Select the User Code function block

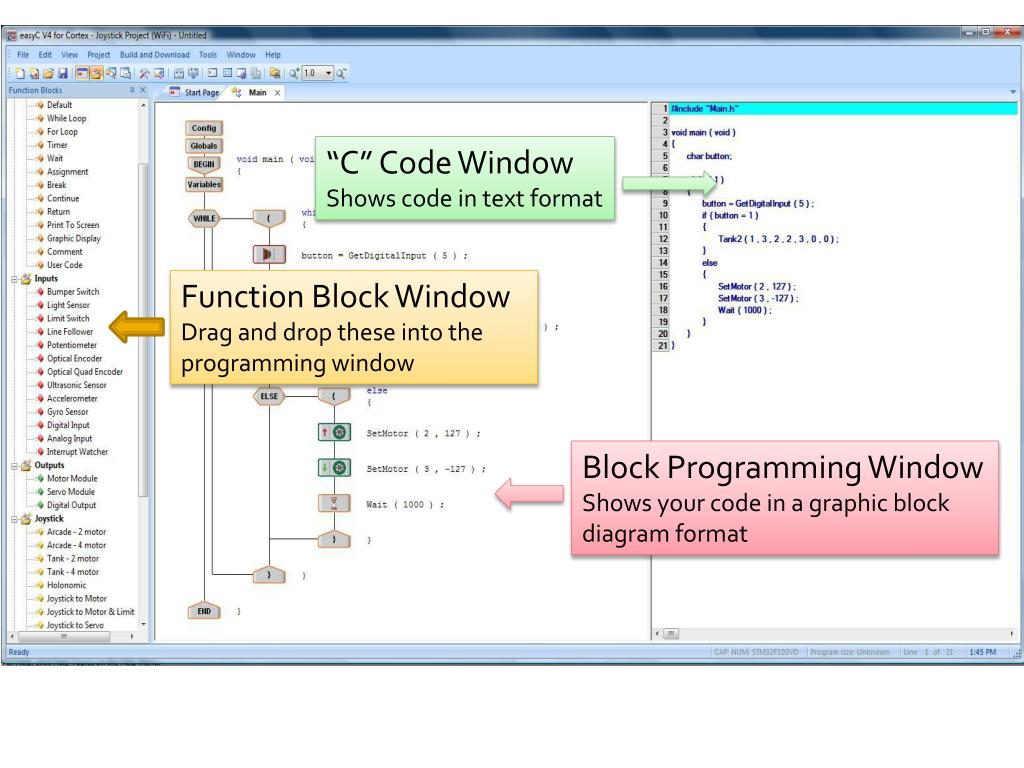[64, 265]
